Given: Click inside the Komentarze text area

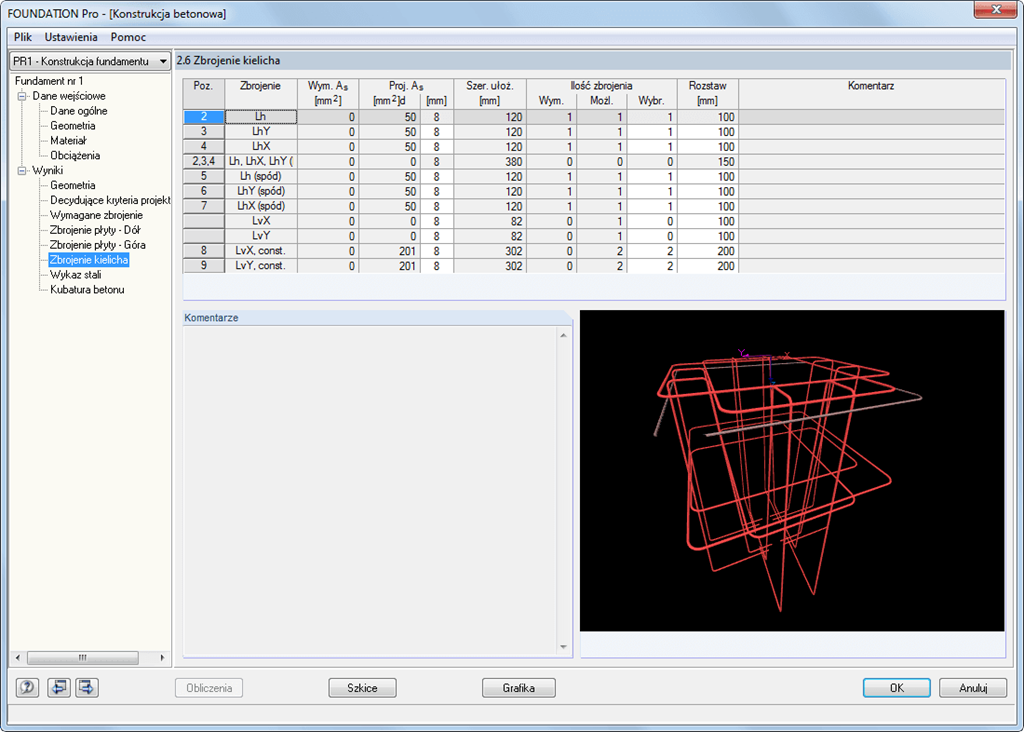Looking at the screenshot, I should coord(370,491).
